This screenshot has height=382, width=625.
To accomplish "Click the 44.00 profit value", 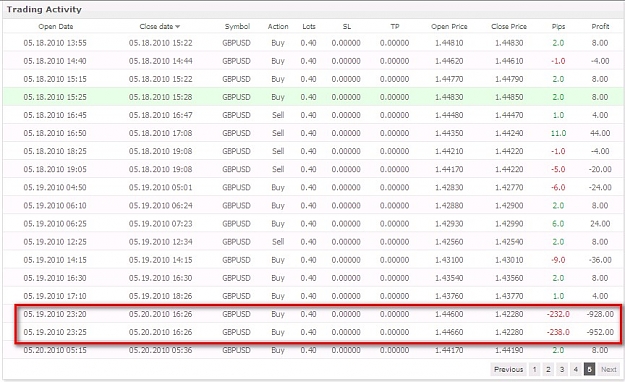I will click(x=600, y=133).
